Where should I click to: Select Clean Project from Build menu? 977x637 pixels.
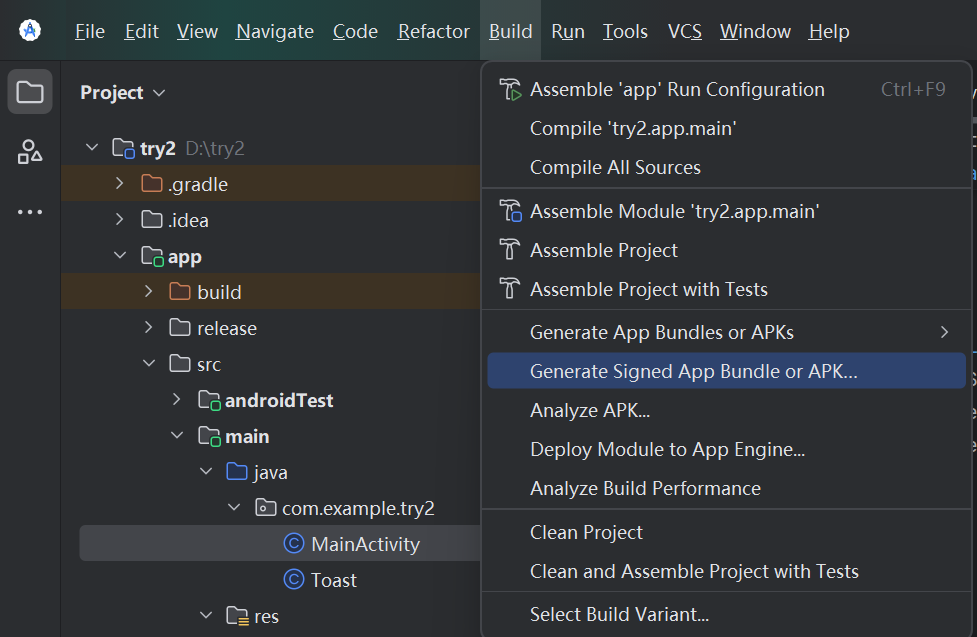pos(586,532)
